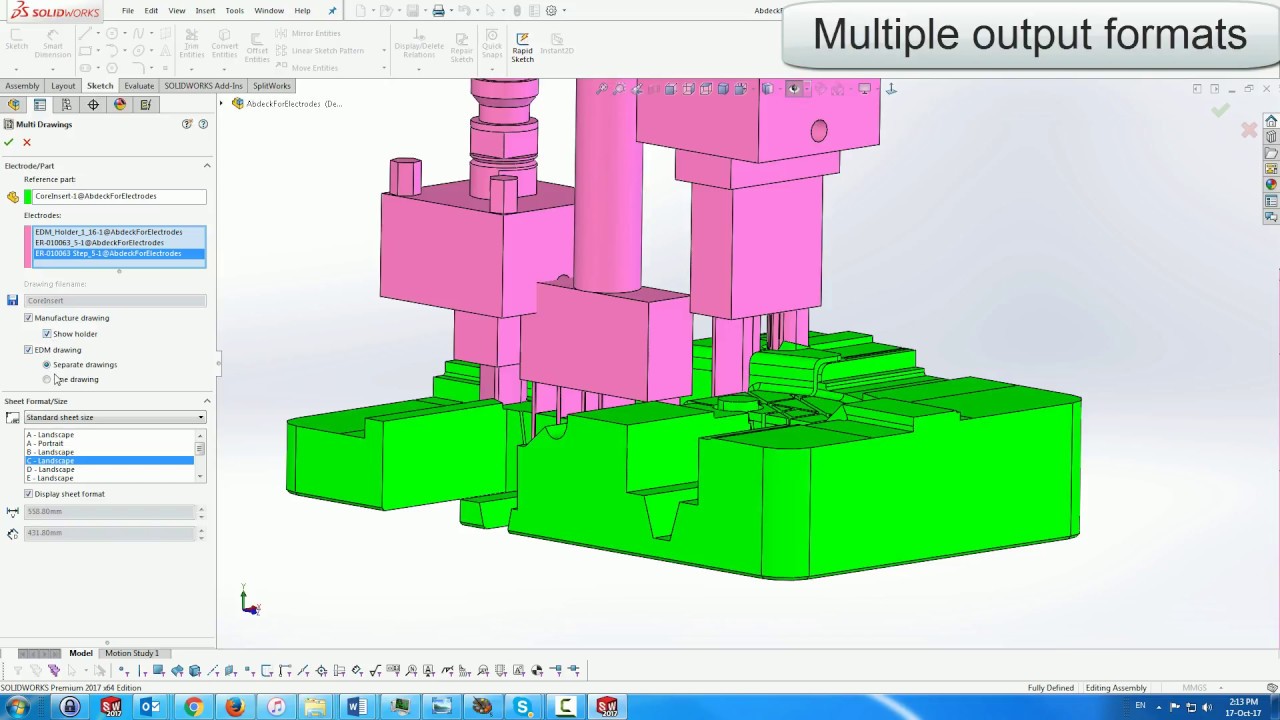1280x720 pixels.
Task: Select D - Landscape sheet size
Action: [x=108, y=470]
